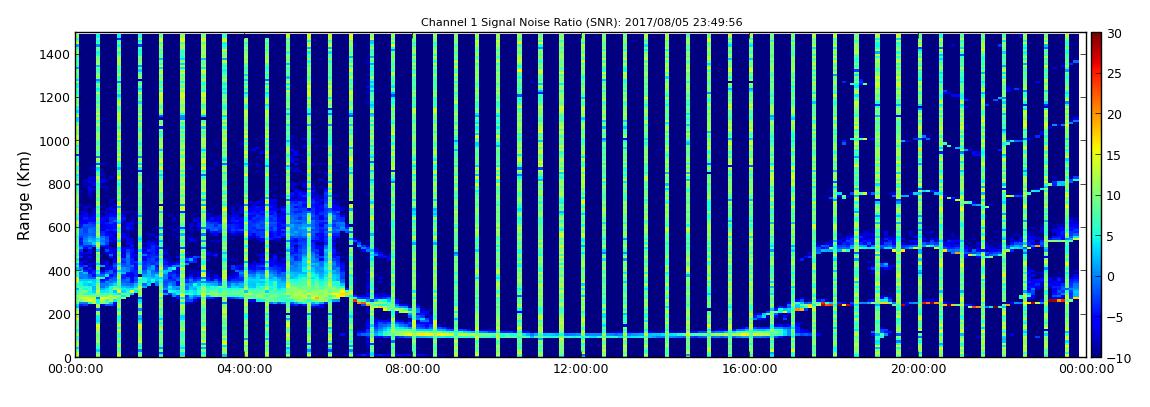Click the colorbar label 10
Viewport: 1150px width, 407px height.
click(x=1114, y=195)
